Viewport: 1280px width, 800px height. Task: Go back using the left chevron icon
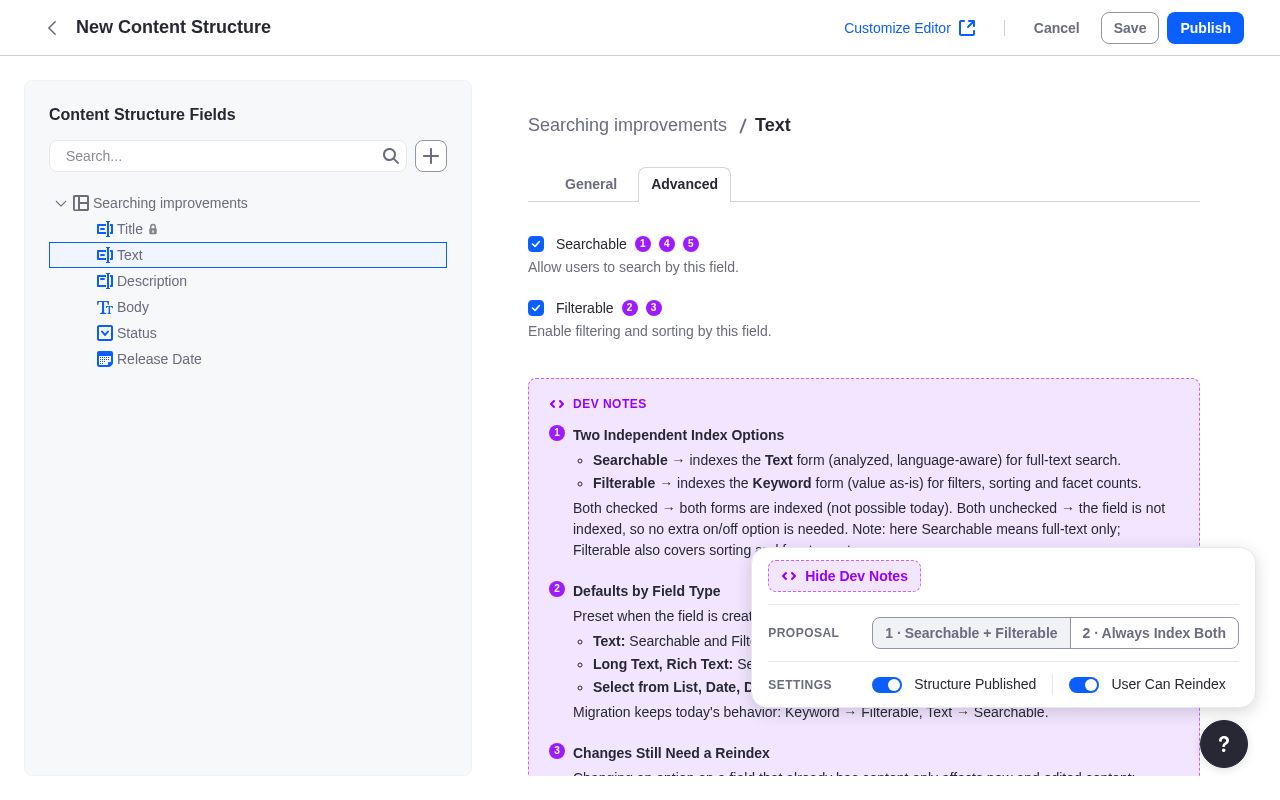[x=52, y=28]
